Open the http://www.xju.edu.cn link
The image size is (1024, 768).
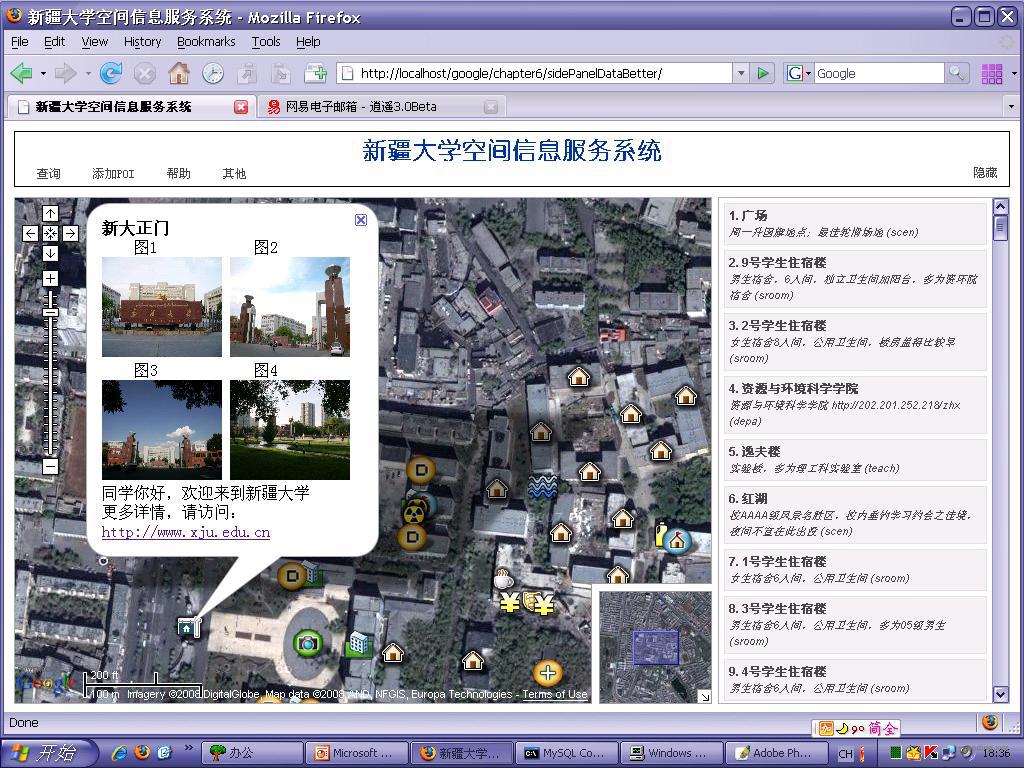coord(186,532)
